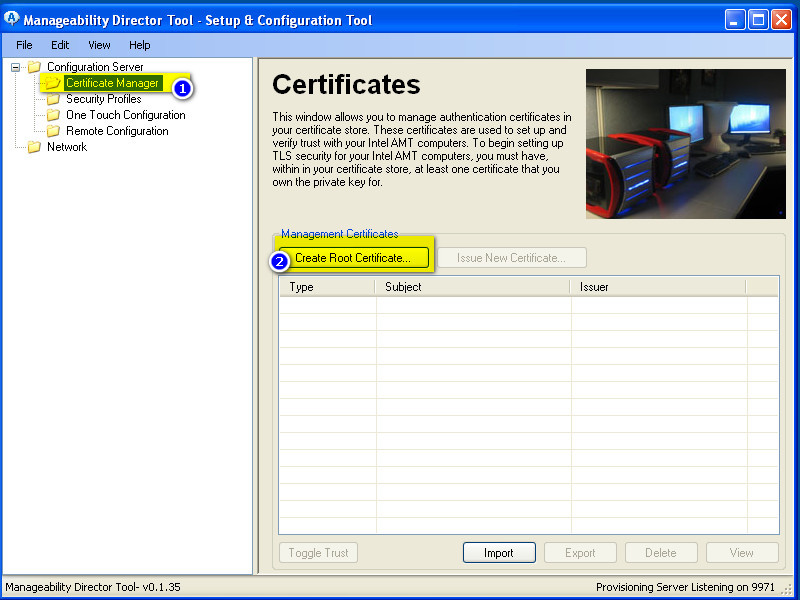This screenshot has width=800, height=600.
Task: Minimize the Manageability Director Tool window
Action: pos(735,20)
